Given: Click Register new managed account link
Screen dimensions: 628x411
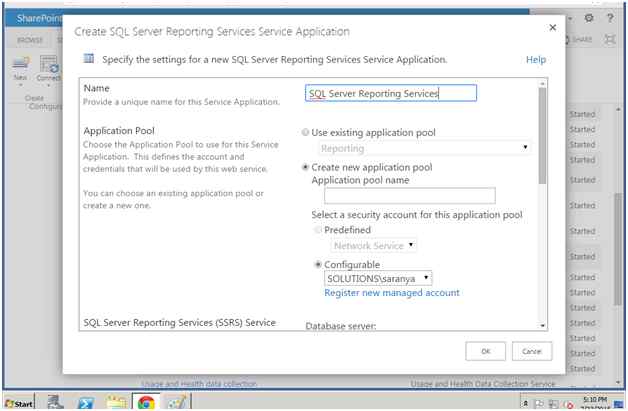Looking at the screenshot, I should (392, 293).
